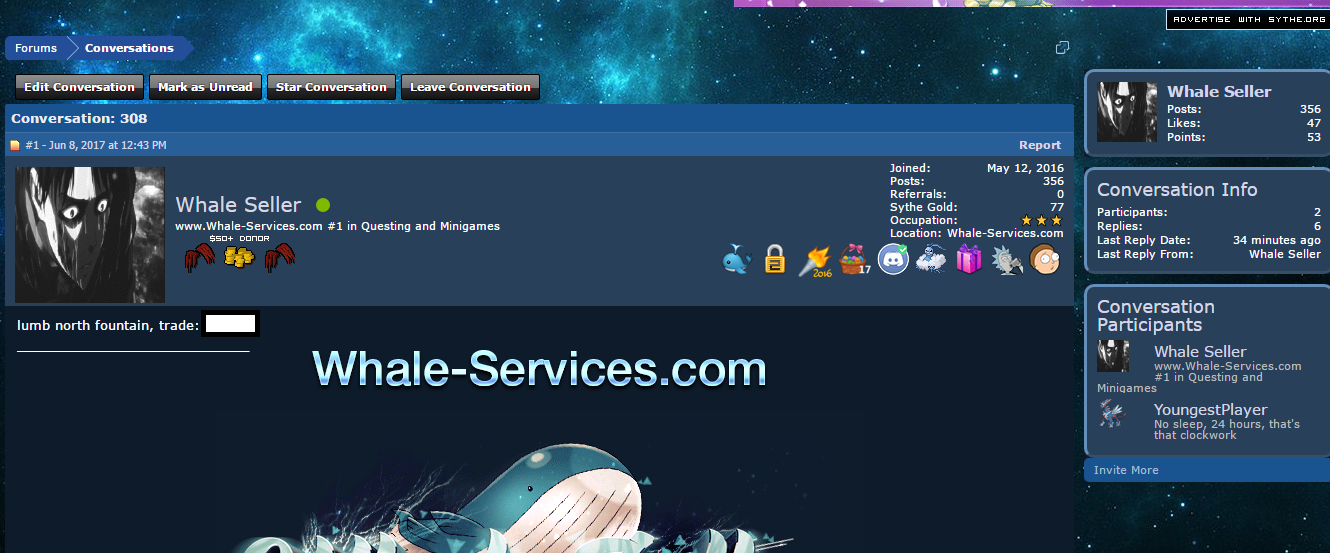Click the Whale-Services.com signature banner

pos(539,369)
